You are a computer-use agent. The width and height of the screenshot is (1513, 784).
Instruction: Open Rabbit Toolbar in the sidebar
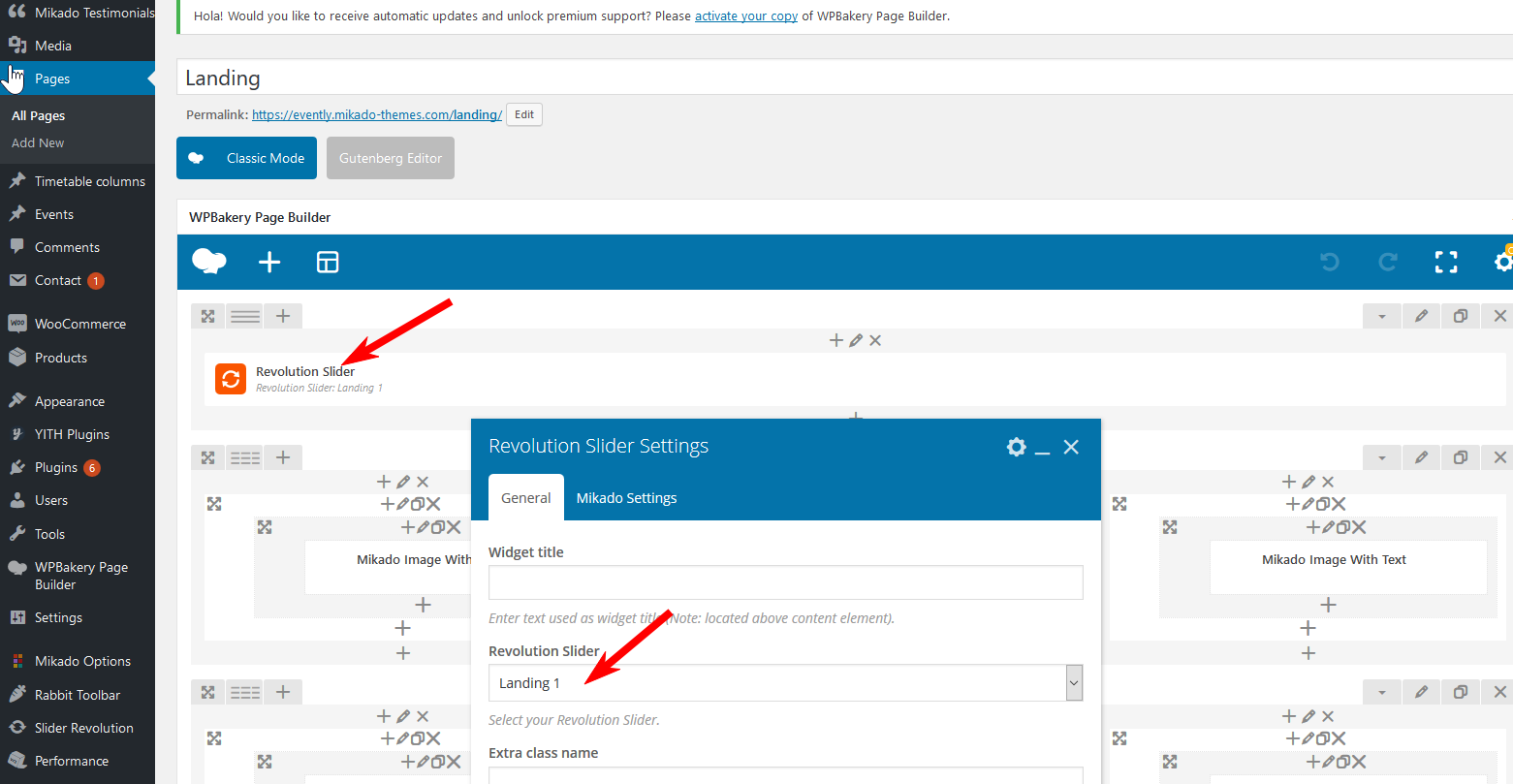coord(78,695)
